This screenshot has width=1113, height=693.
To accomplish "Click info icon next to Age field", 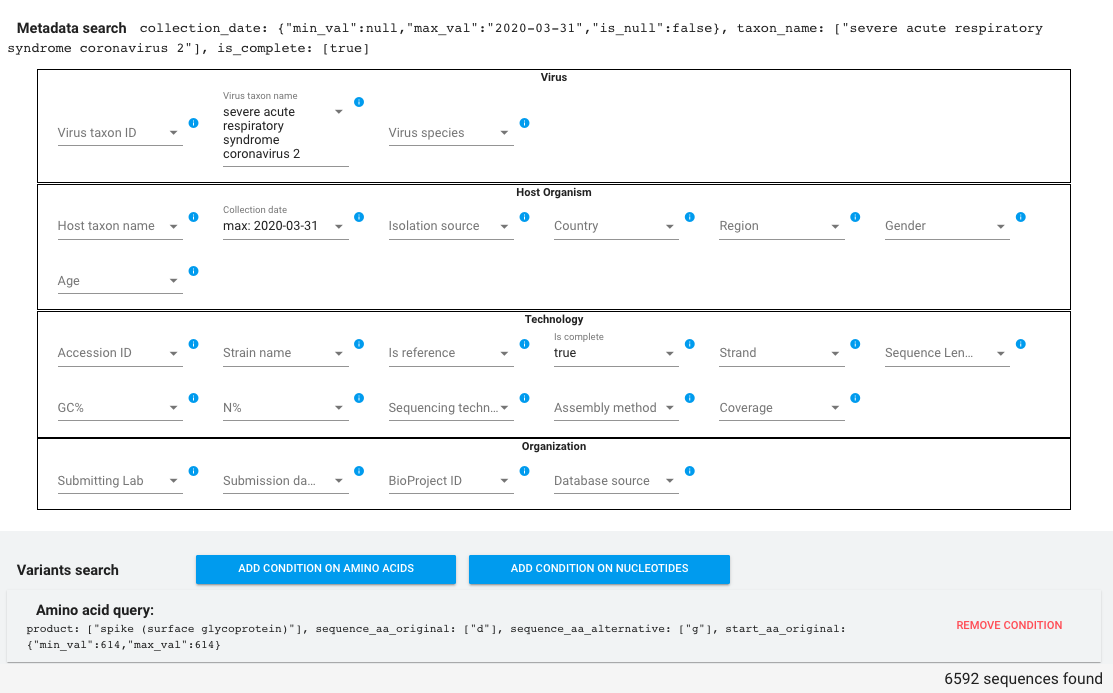I will [193, 271].
